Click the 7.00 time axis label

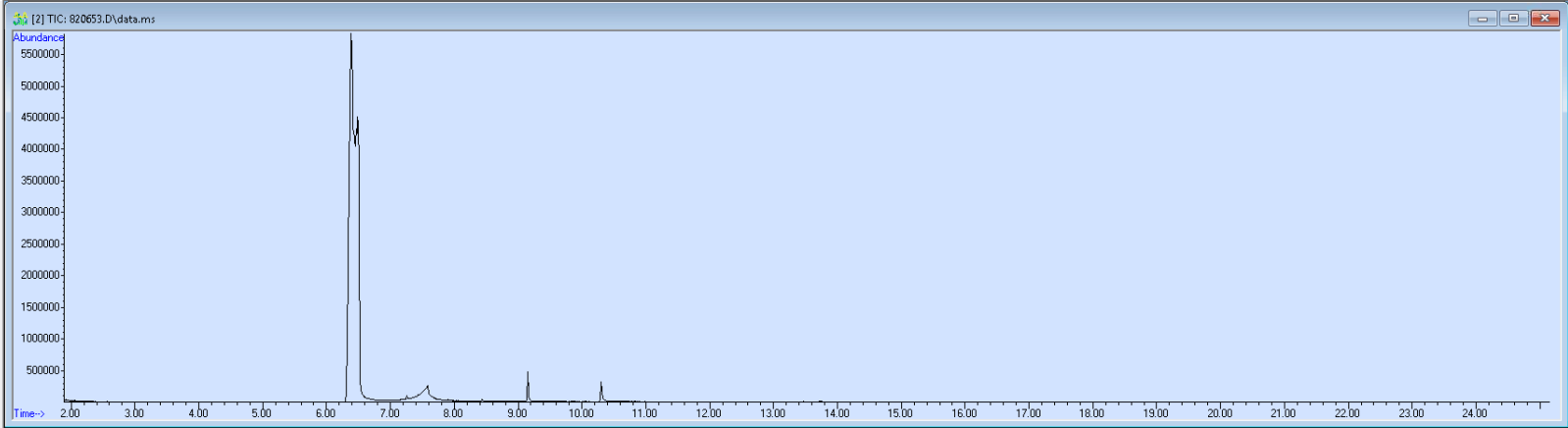pyautogui.click(x=389, y=413)
